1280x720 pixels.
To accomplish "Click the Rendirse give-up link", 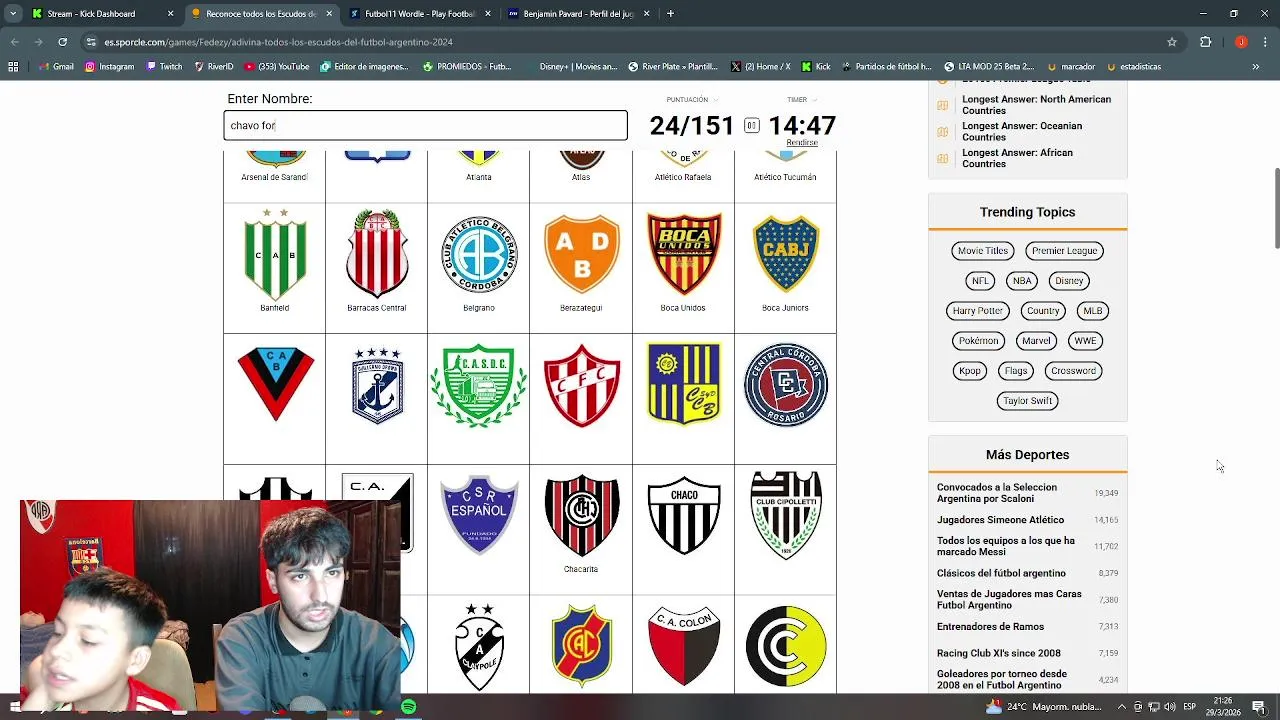I will click(802, 143).
